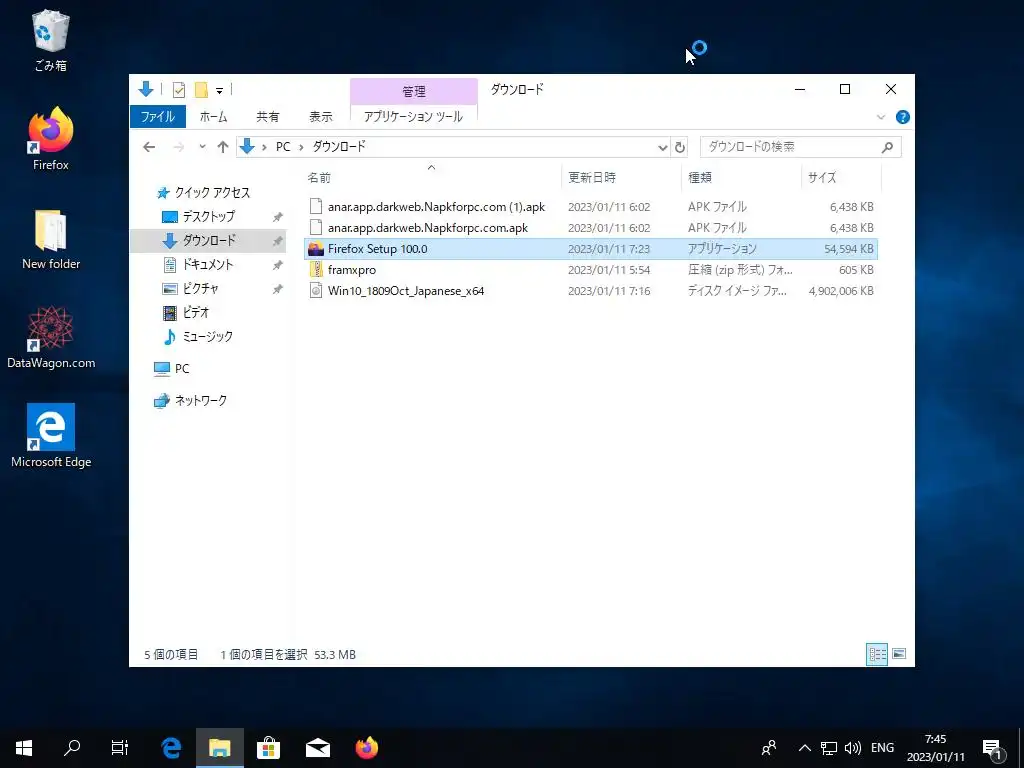Sort by the 名前 column header
Screen dimensions: 1024x768
click(431, 178)
